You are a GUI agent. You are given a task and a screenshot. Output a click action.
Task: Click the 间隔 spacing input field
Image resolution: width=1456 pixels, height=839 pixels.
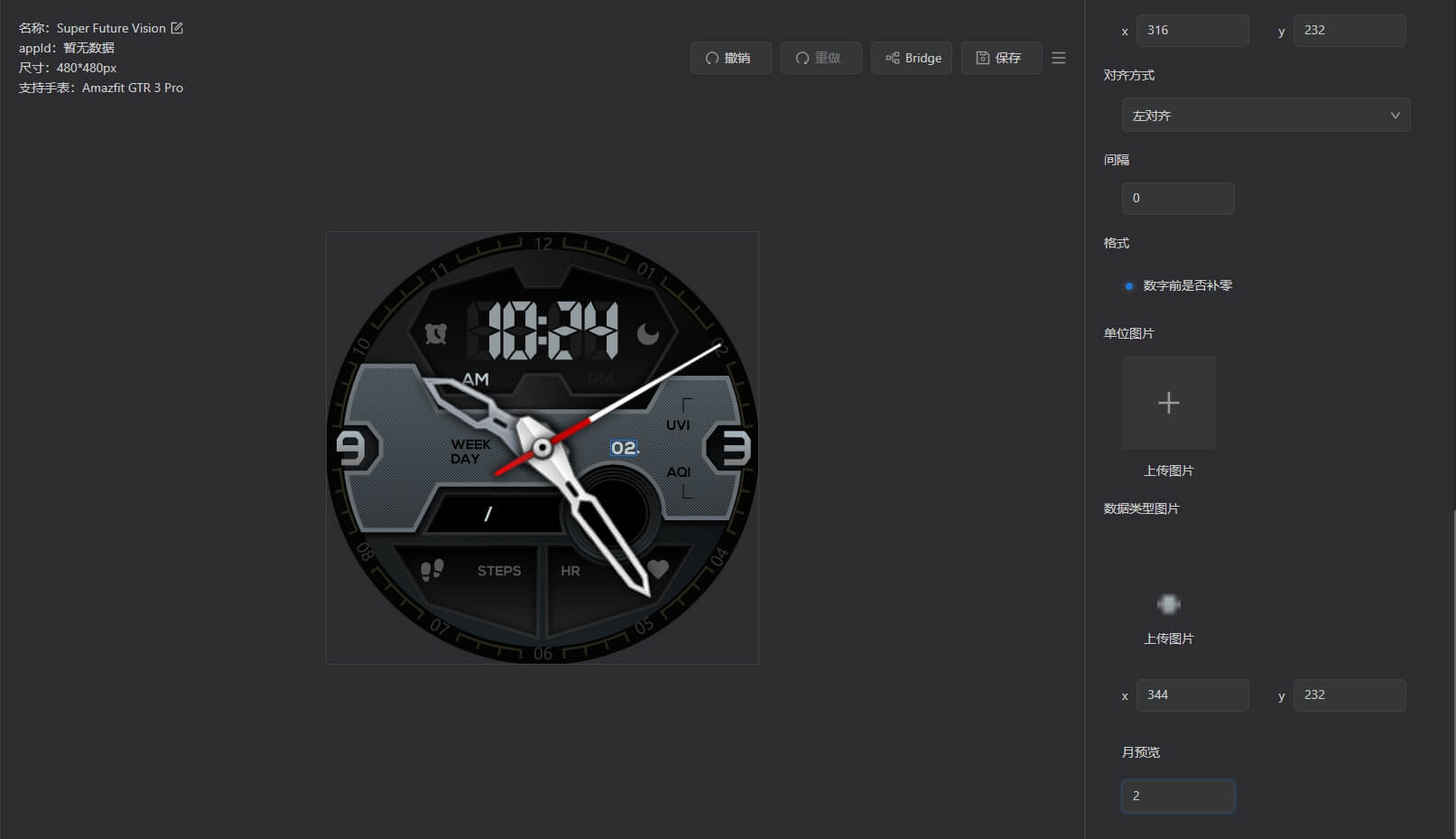point(1177,199)
